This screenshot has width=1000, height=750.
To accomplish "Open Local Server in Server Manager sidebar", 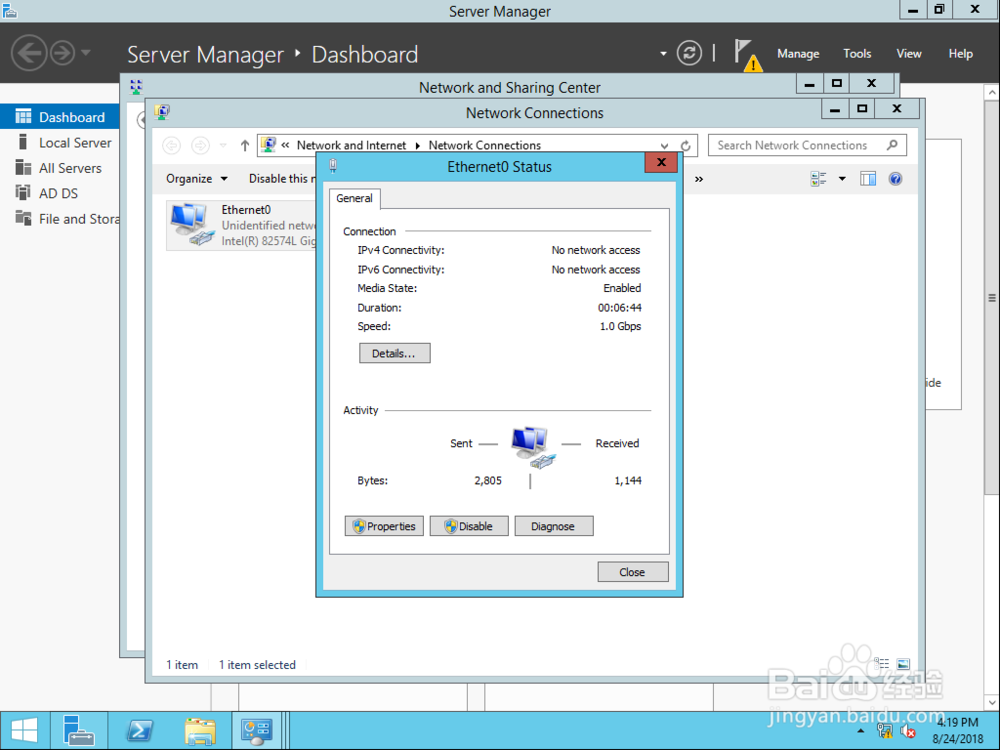I will pyautogui.click(x=60, y=142).
